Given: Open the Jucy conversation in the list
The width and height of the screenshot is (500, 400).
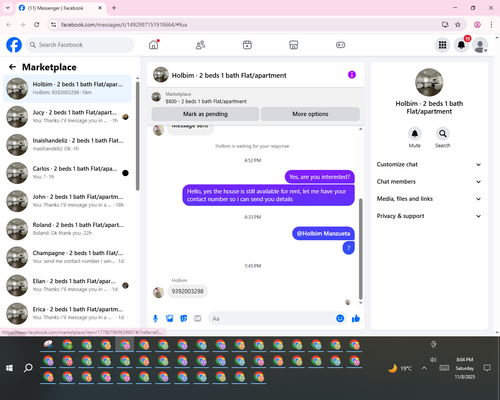Looking at the screenshot, I should pos(68,117).
